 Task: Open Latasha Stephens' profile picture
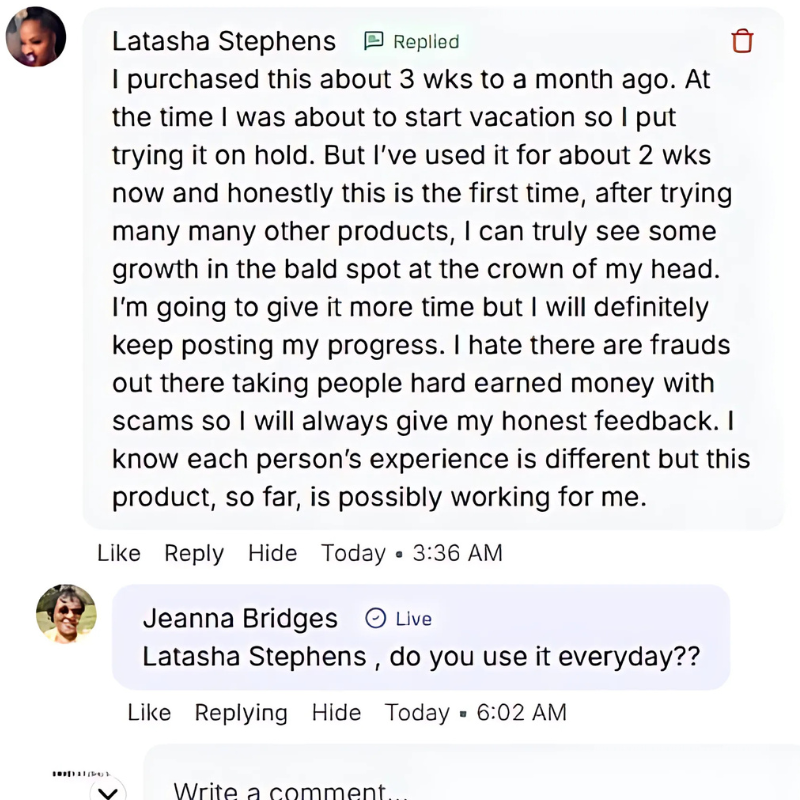(36, 37)
